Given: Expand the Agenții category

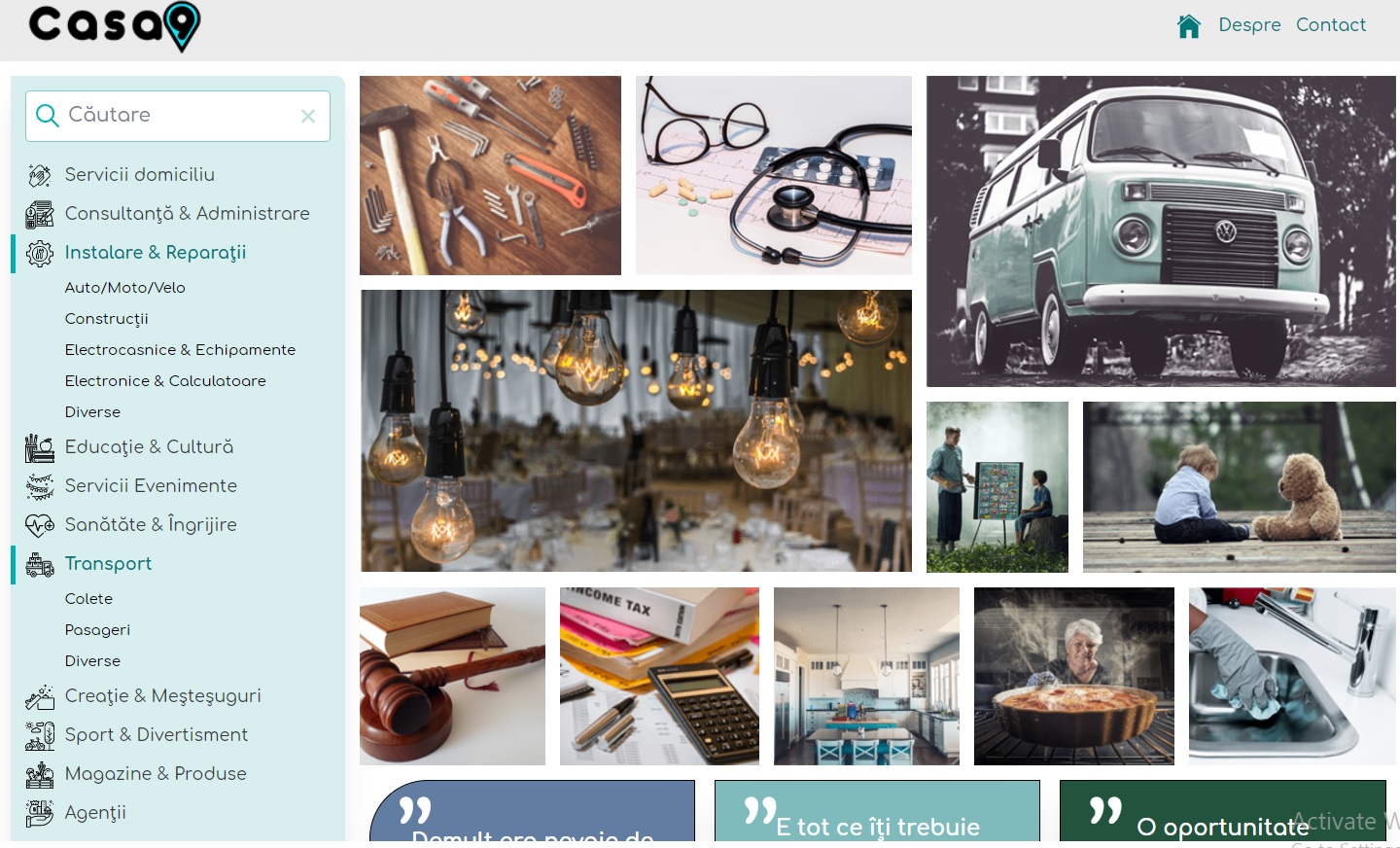Looking at the screenshot, I should click(95, 813).
